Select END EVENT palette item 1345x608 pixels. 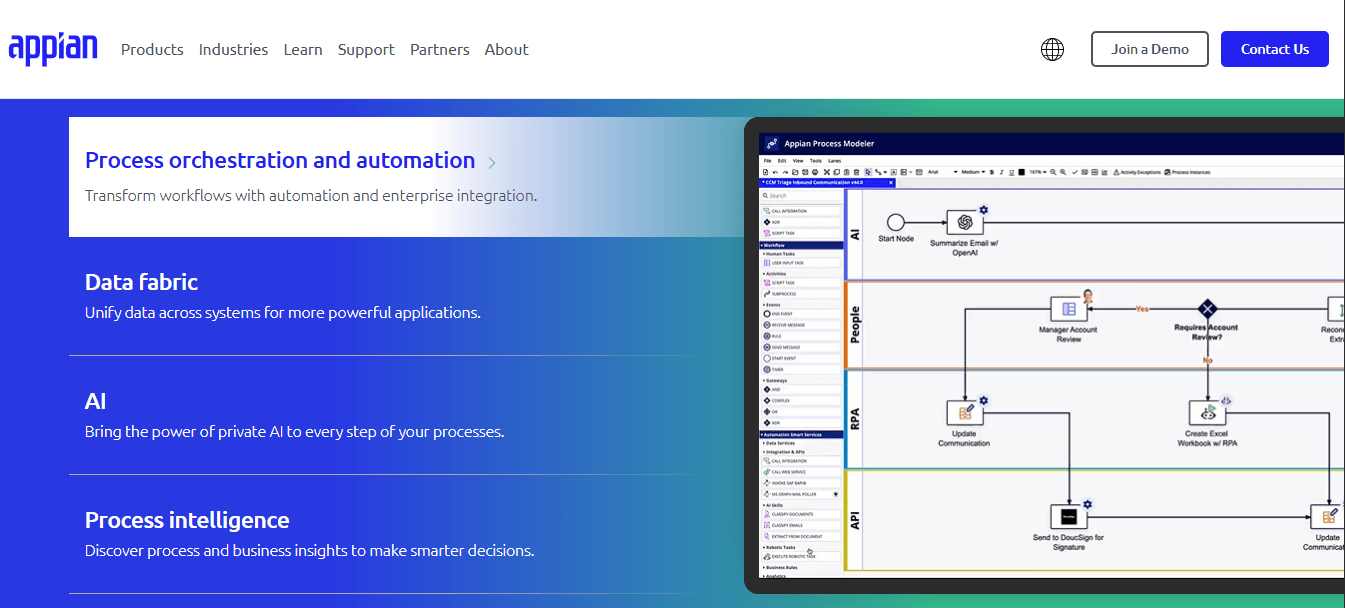point(802,314)
